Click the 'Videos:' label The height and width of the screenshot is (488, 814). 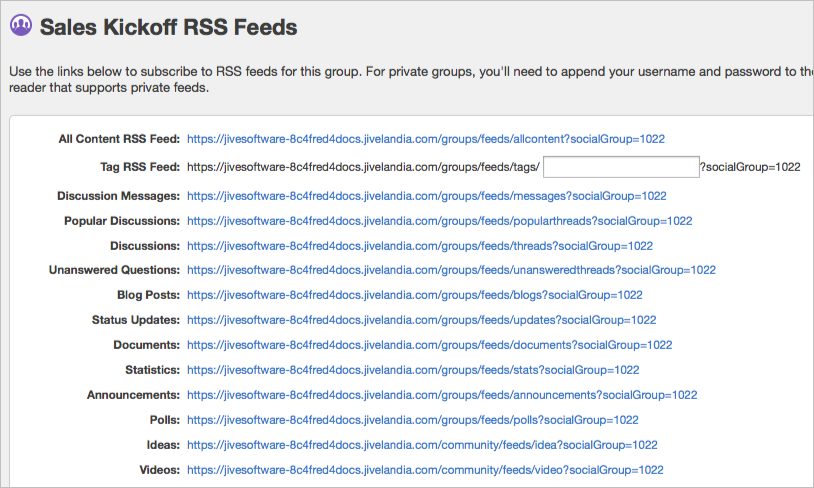coord(160,470)
